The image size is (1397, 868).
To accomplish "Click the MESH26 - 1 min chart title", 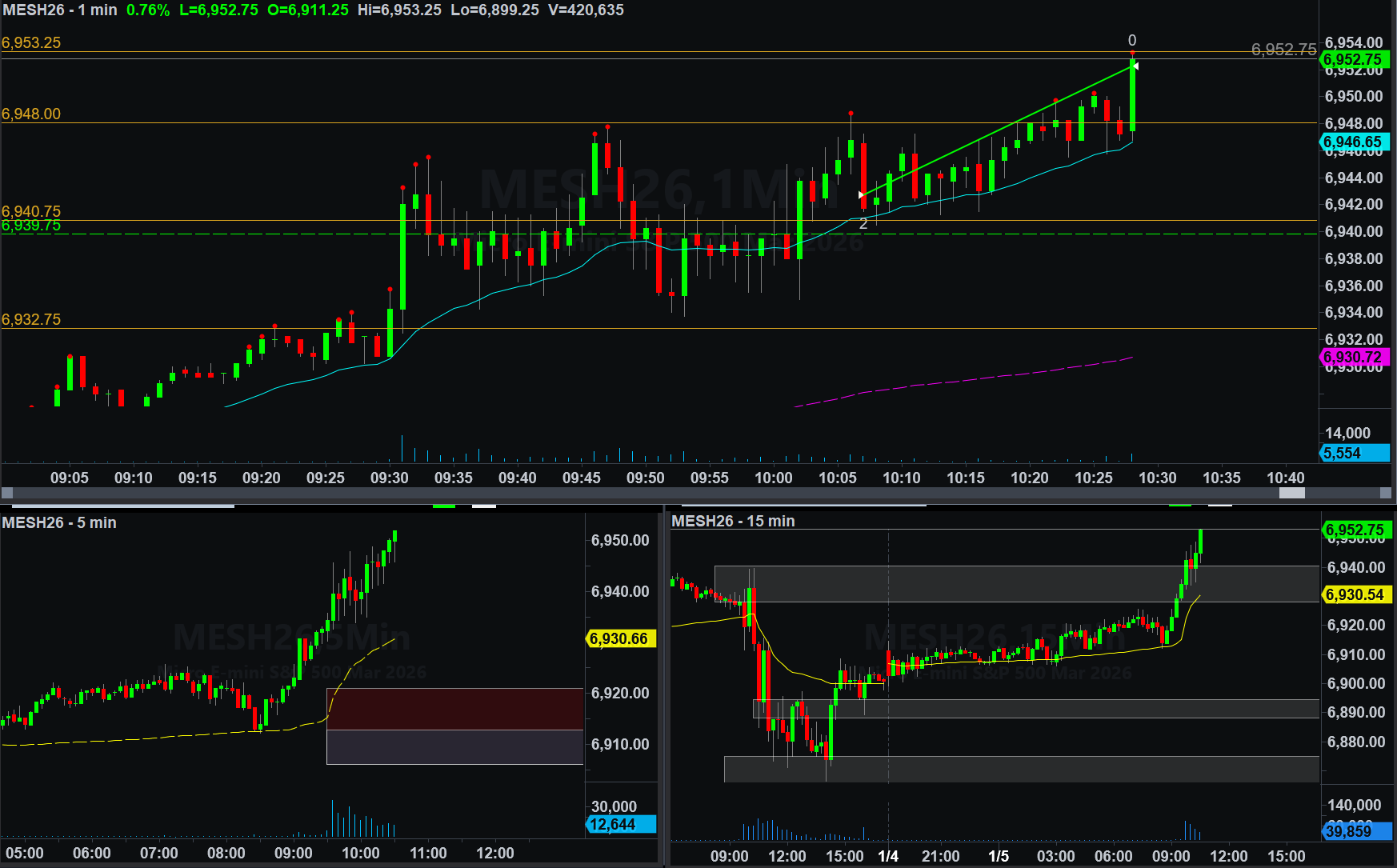I will [60, 10].
